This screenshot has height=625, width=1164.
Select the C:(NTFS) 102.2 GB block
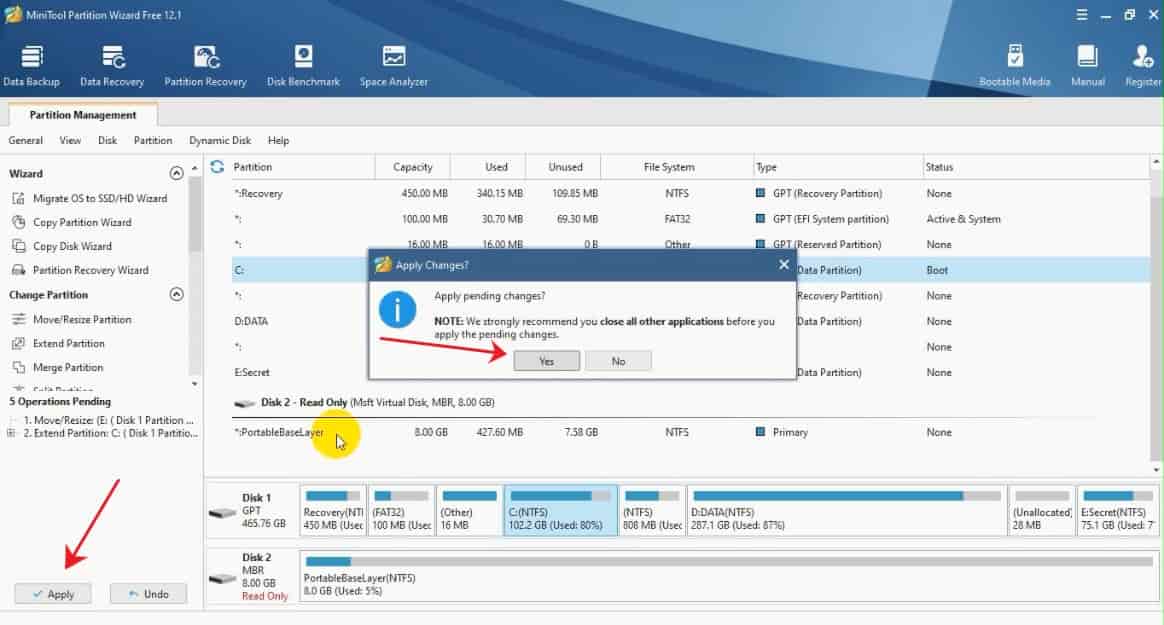pyautogui.click(x=560, y=511)
